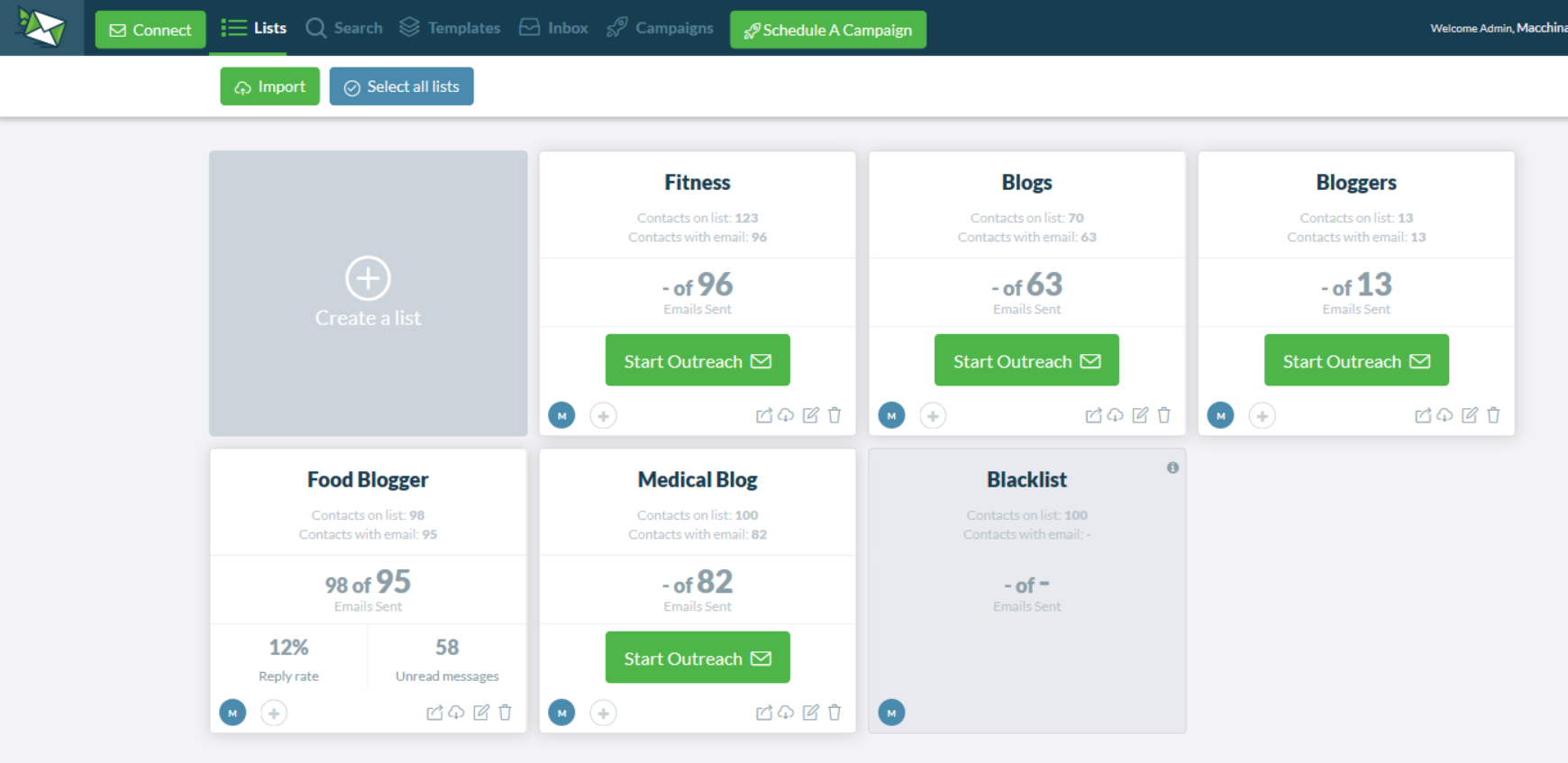Add a user on the Blogs card
Screen dimensions: 1568x763
click(x=933, y=415)
